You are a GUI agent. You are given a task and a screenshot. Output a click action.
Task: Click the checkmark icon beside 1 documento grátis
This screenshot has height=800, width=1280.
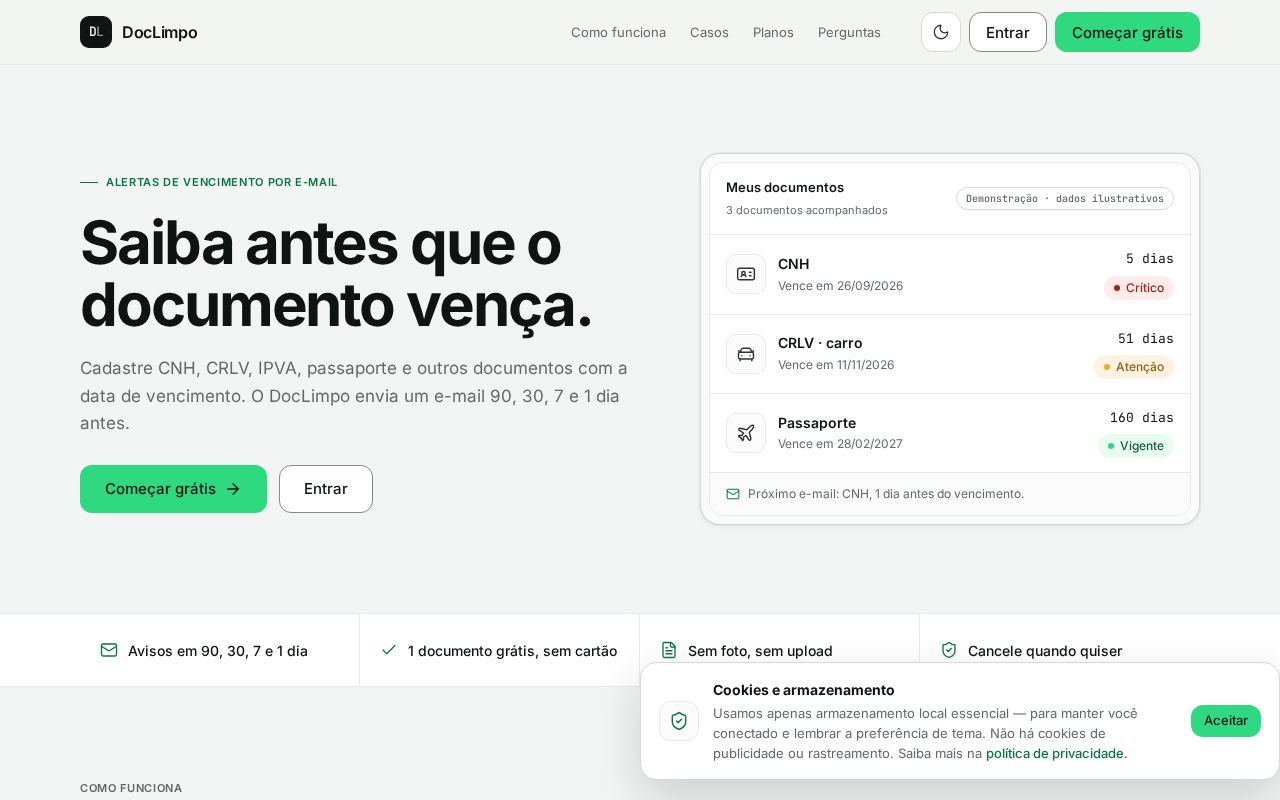[x=389, y=650]
